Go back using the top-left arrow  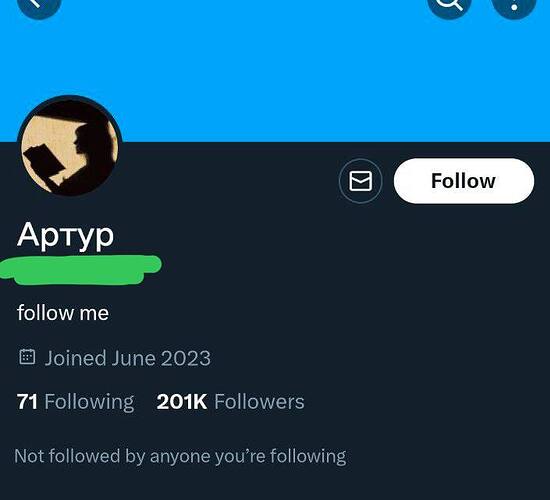[39, 4]
